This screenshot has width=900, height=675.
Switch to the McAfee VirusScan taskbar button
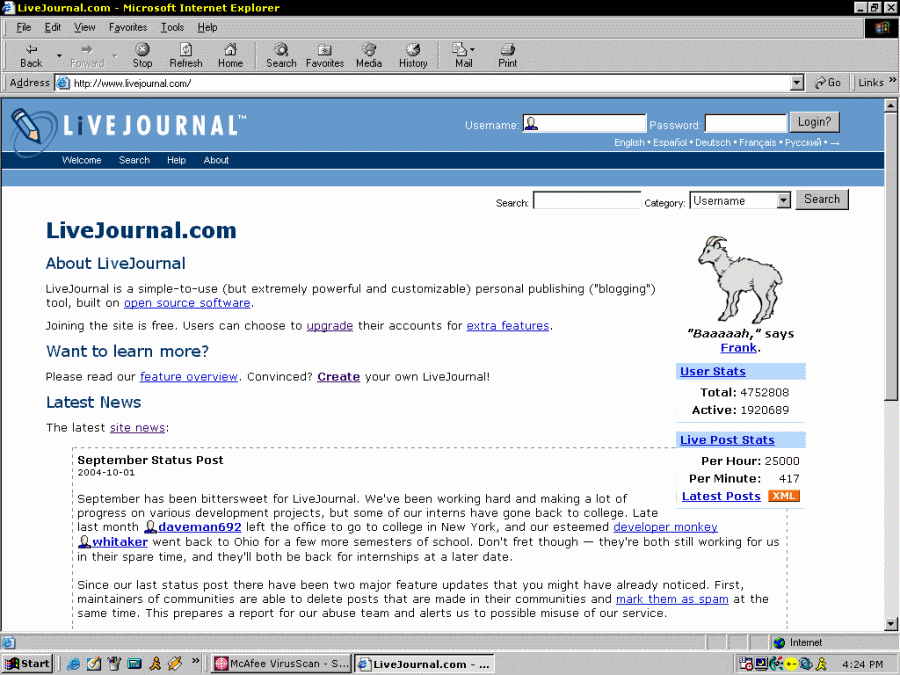click(281, 664)
